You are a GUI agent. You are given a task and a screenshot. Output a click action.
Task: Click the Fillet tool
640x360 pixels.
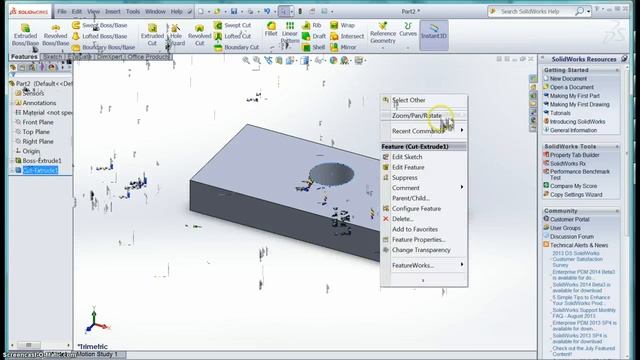pos(271,30)
